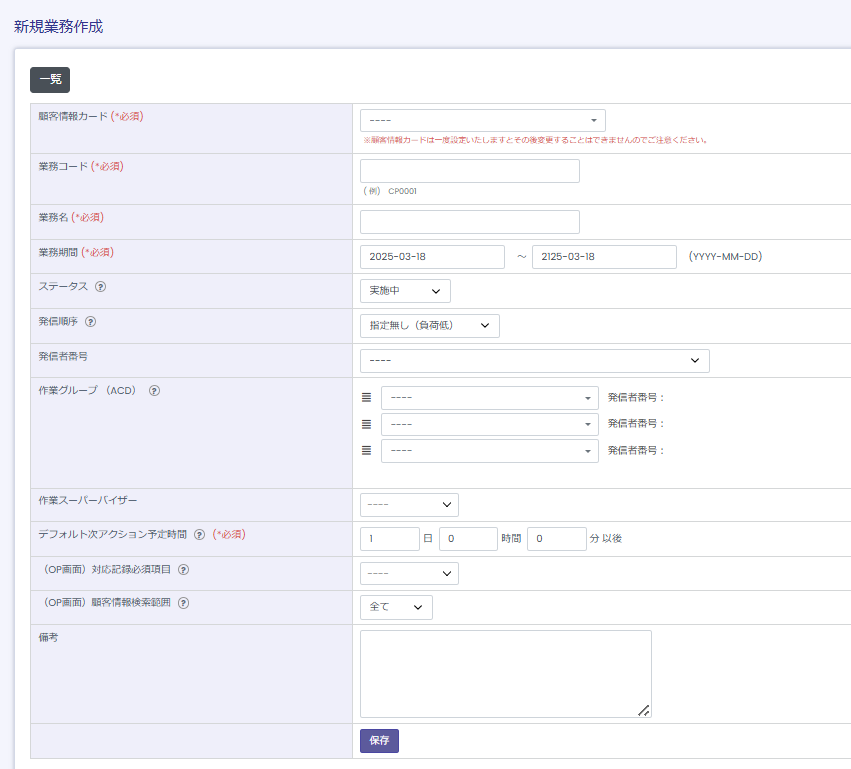The image size is (851, 769).
Task: Click the third 作業グループ row drag handle
Action: (366, 451)
